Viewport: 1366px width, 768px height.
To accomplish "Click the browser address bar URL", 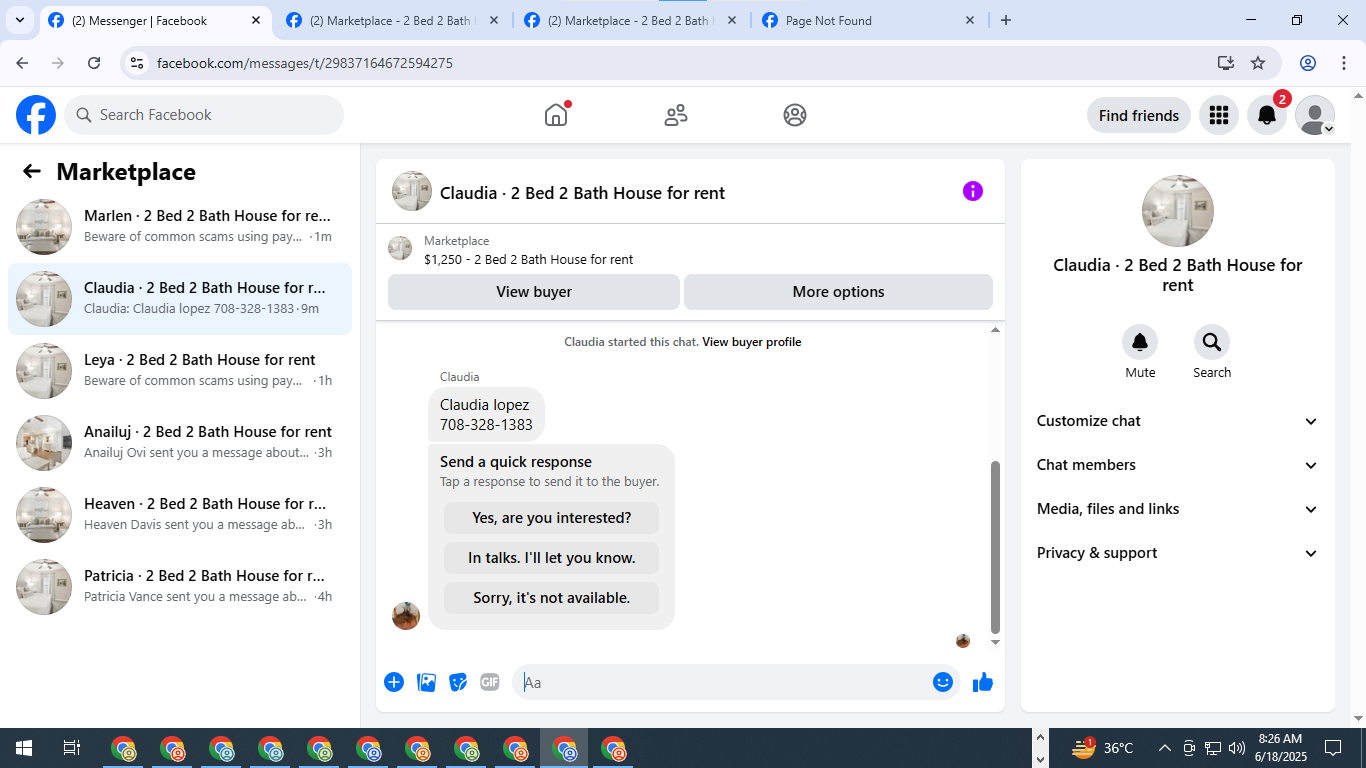I will pyautogui.click(x=305, y=63).
